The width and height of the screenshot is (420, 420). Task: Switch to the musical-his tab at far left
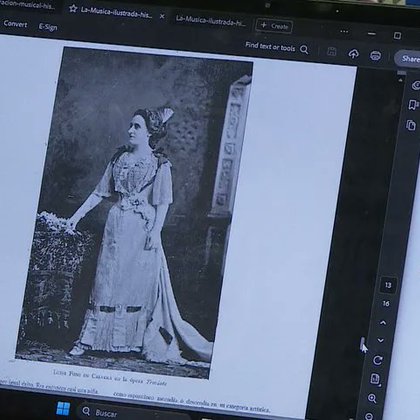(27, 5)
